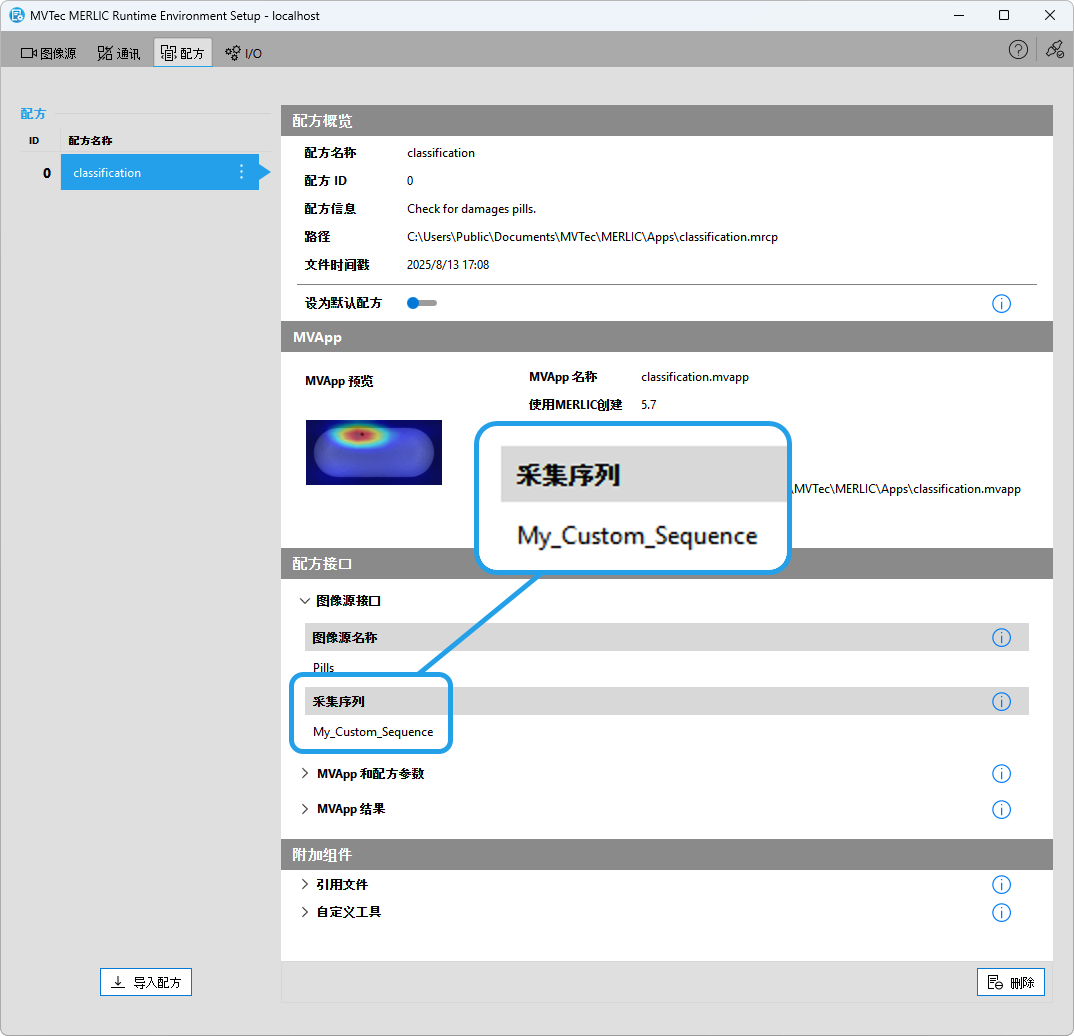
Task: Expand MVApp 和配方参数 section
Action: click(x=305, y=774)
